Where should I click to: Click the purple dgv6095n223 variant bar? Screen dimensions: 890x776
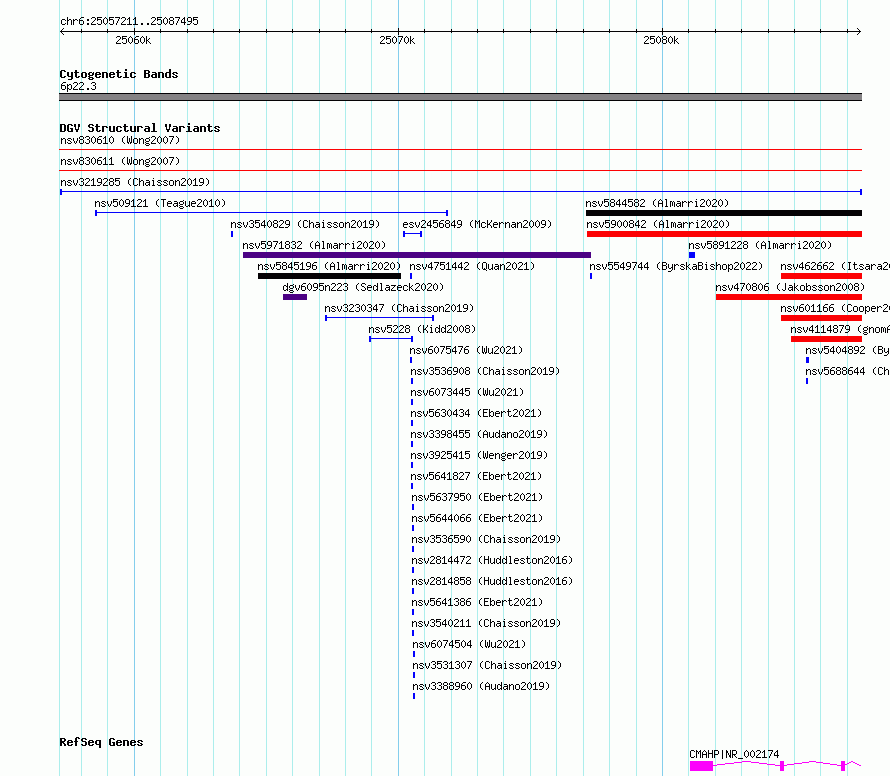pos(295,297)
